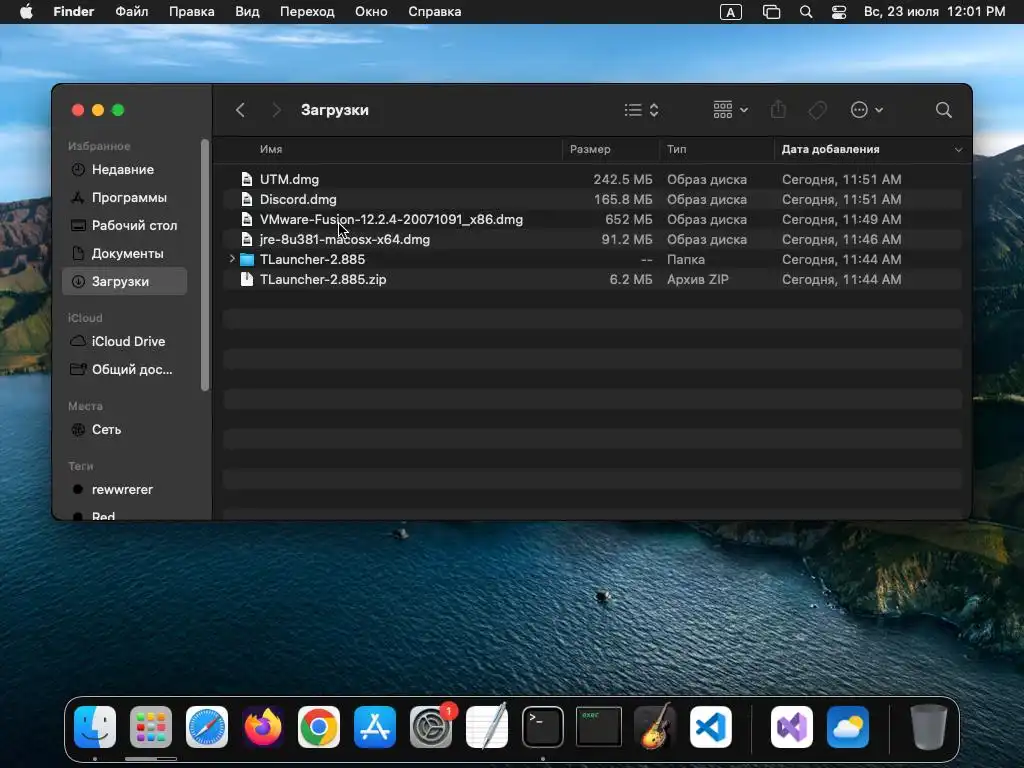Open System Preferences from the Dock
1024x768 pixels.
(431, 726)
